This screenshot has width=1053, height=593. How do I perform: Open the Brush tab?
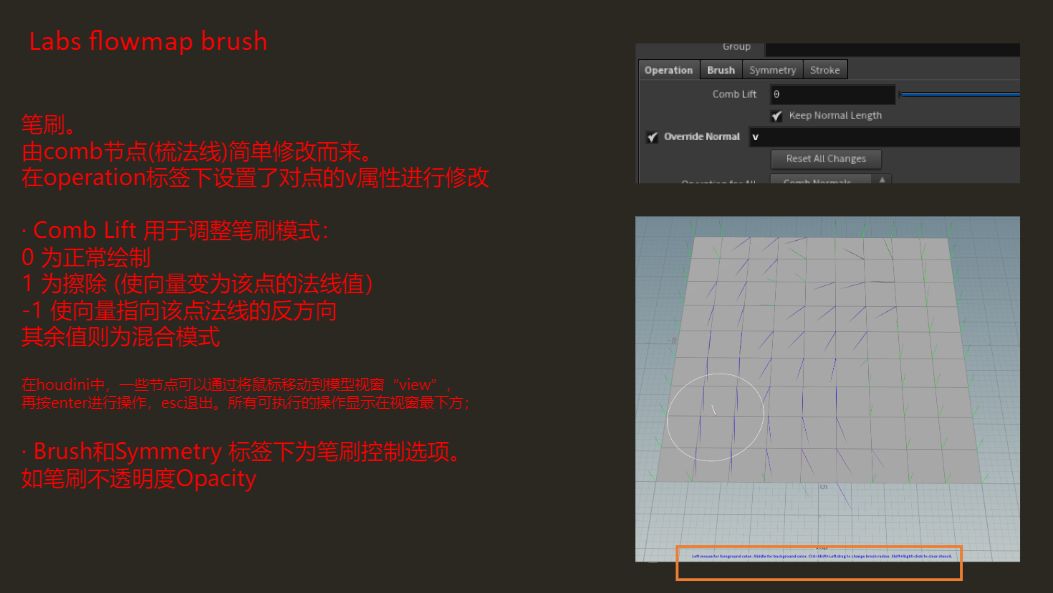point(721,70)
